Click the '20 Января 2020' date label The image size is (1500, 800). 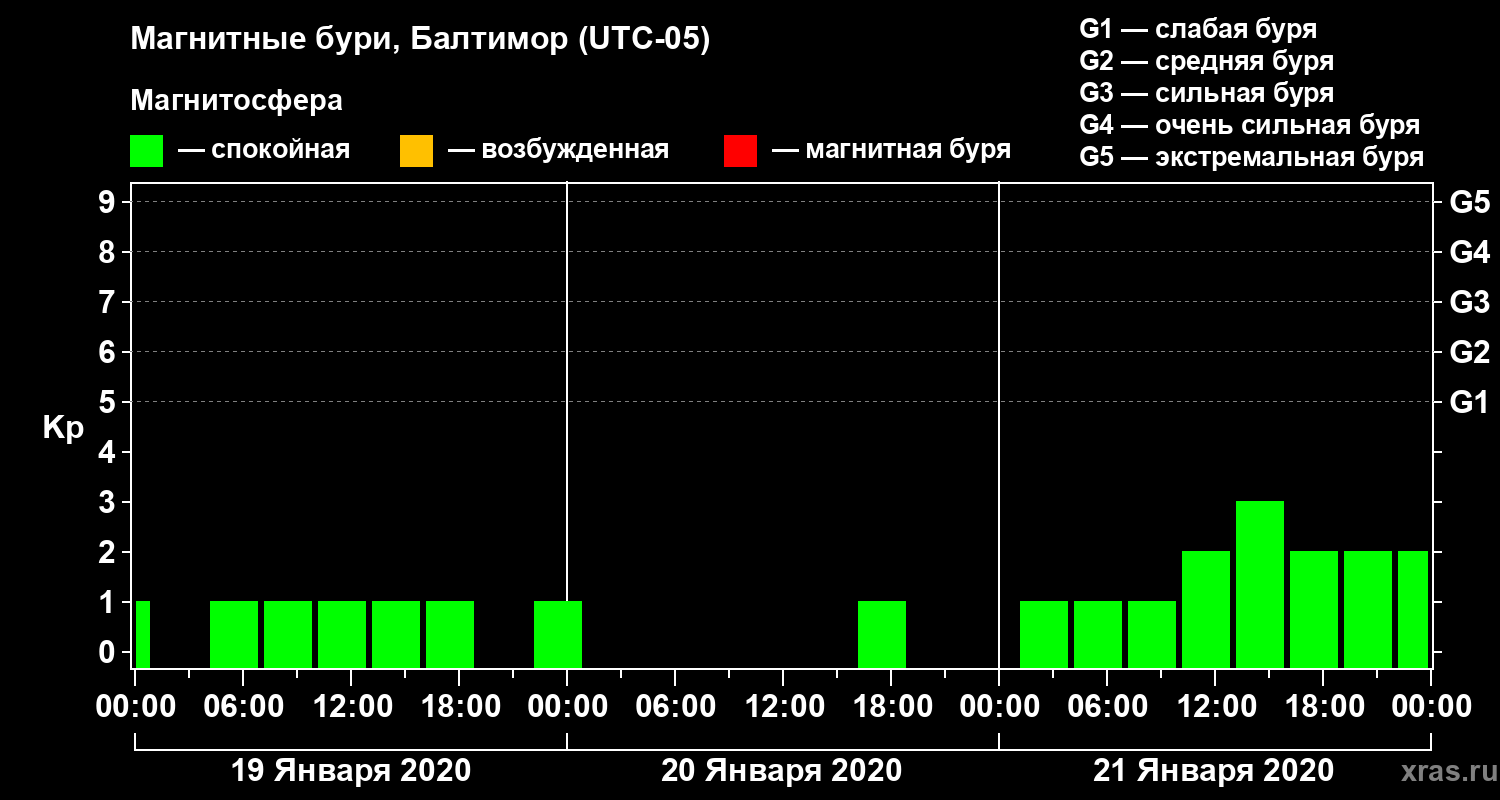[x=782, y=771]
